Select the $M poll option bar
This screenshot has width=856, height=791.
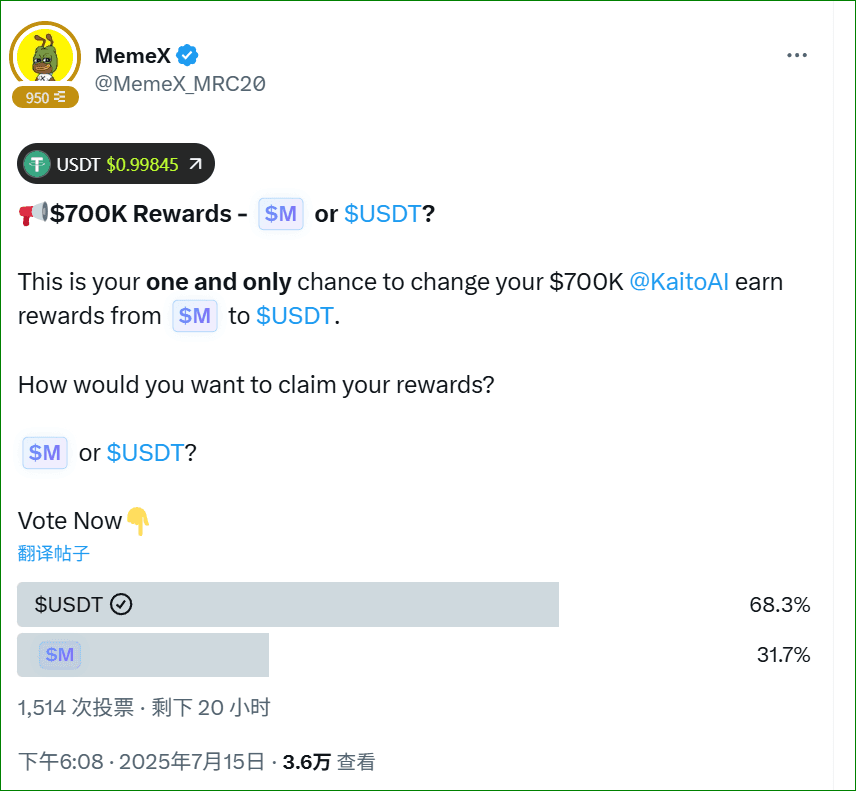(x=143, y=655)
